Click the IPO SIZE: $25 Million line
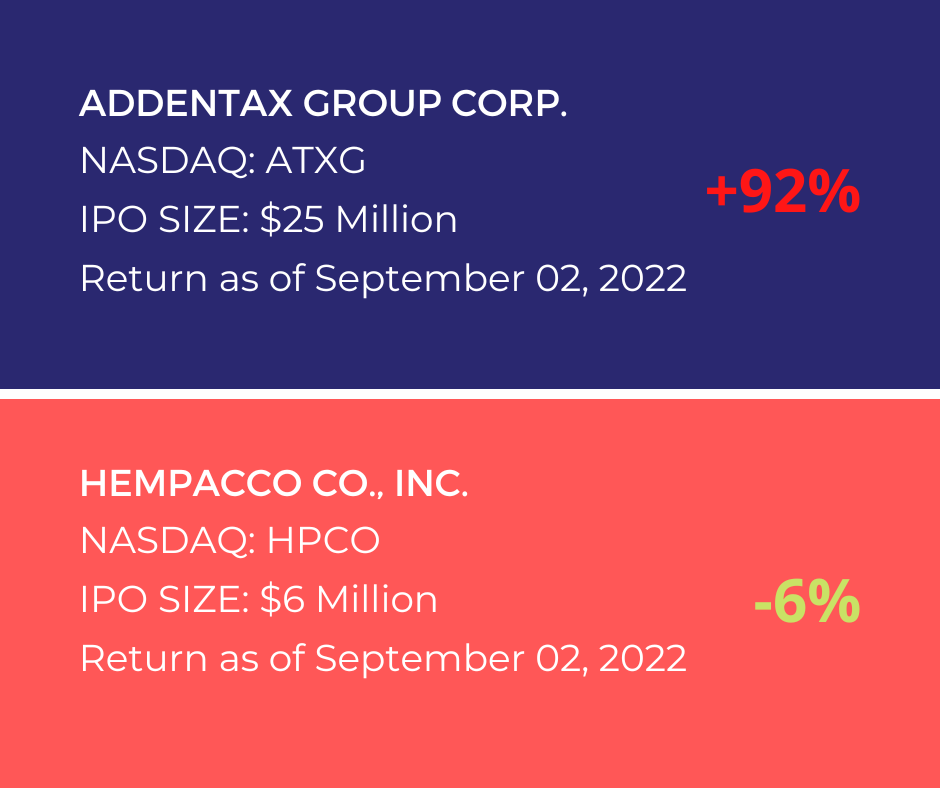Viewport: 940px width, 788px height. click(x=269, y=219)
